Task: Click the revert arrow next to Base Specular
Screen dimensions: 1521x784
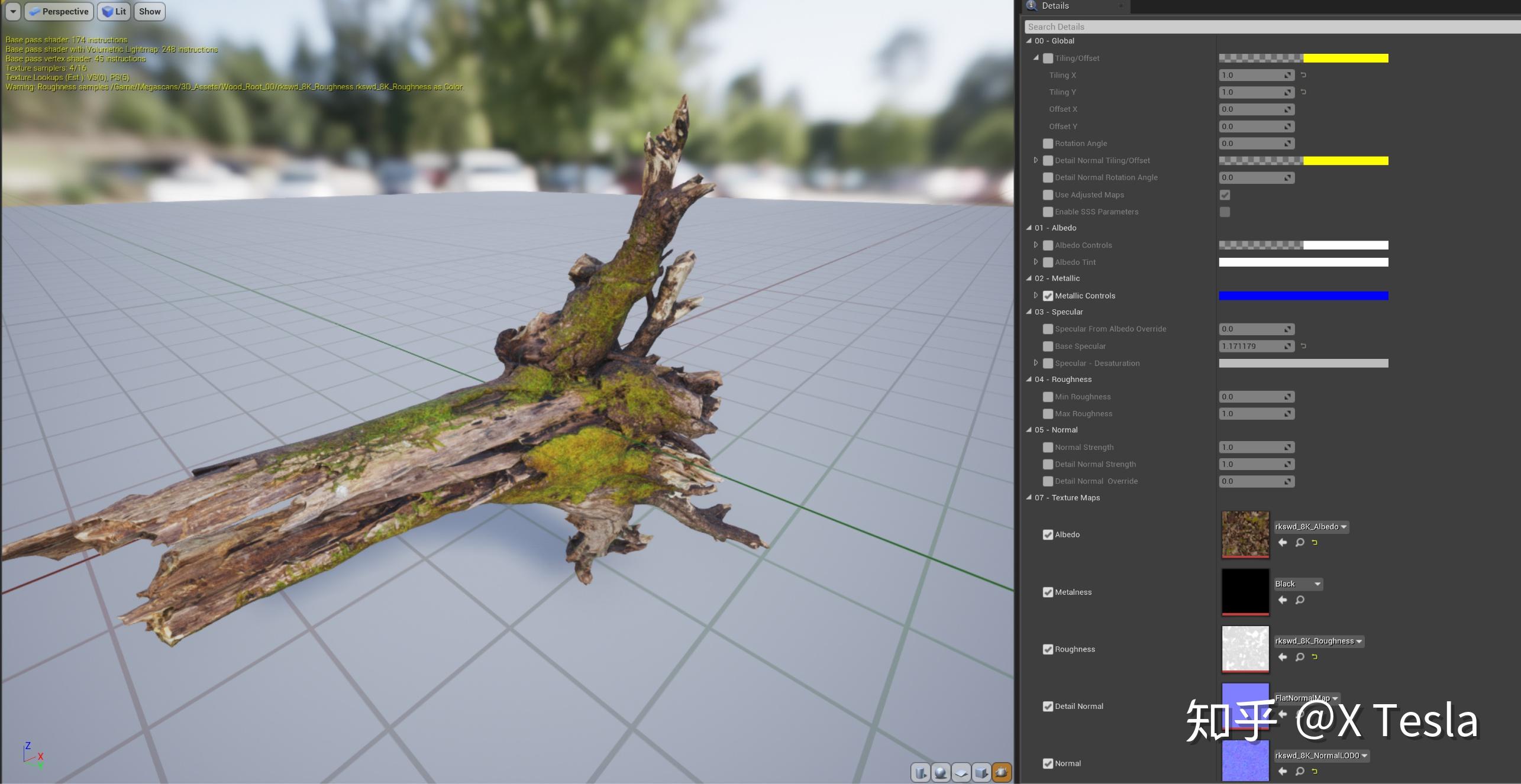Action: [1304, 346]
